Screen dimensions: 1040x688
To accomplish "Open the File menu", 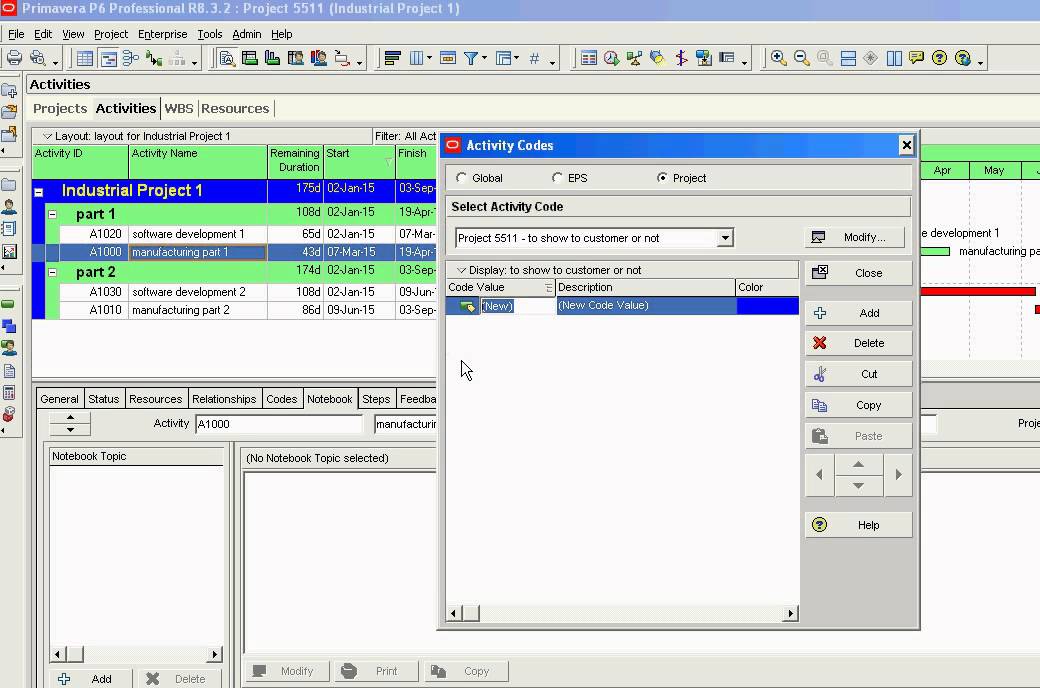I will point(16,34).
